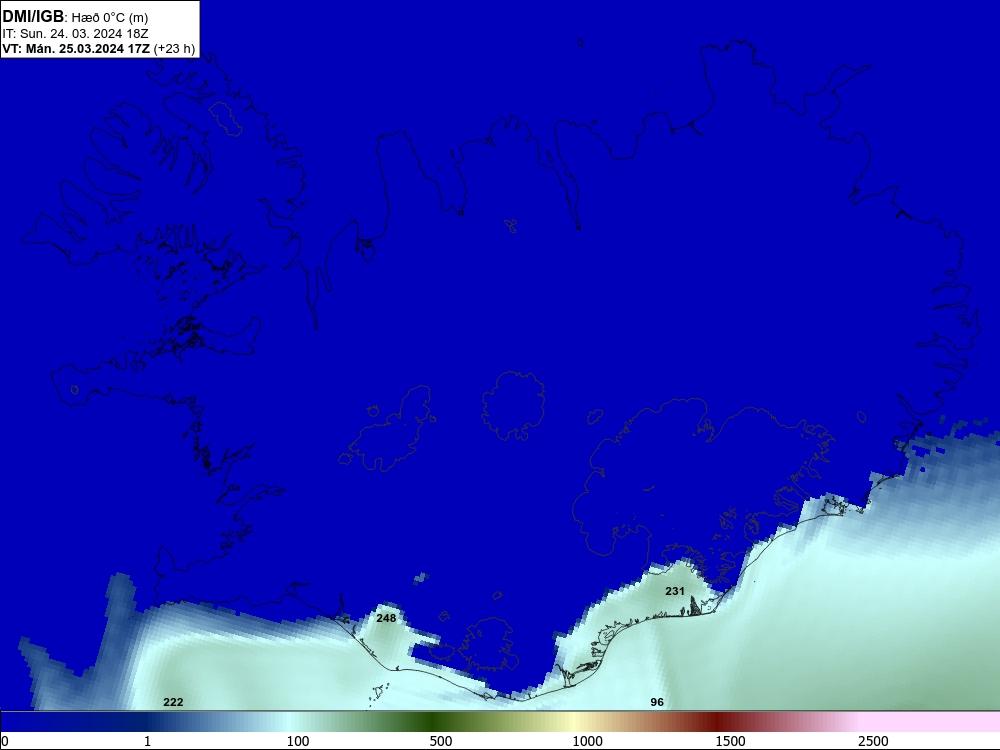Click the 96 height value on map

(657, 702)
